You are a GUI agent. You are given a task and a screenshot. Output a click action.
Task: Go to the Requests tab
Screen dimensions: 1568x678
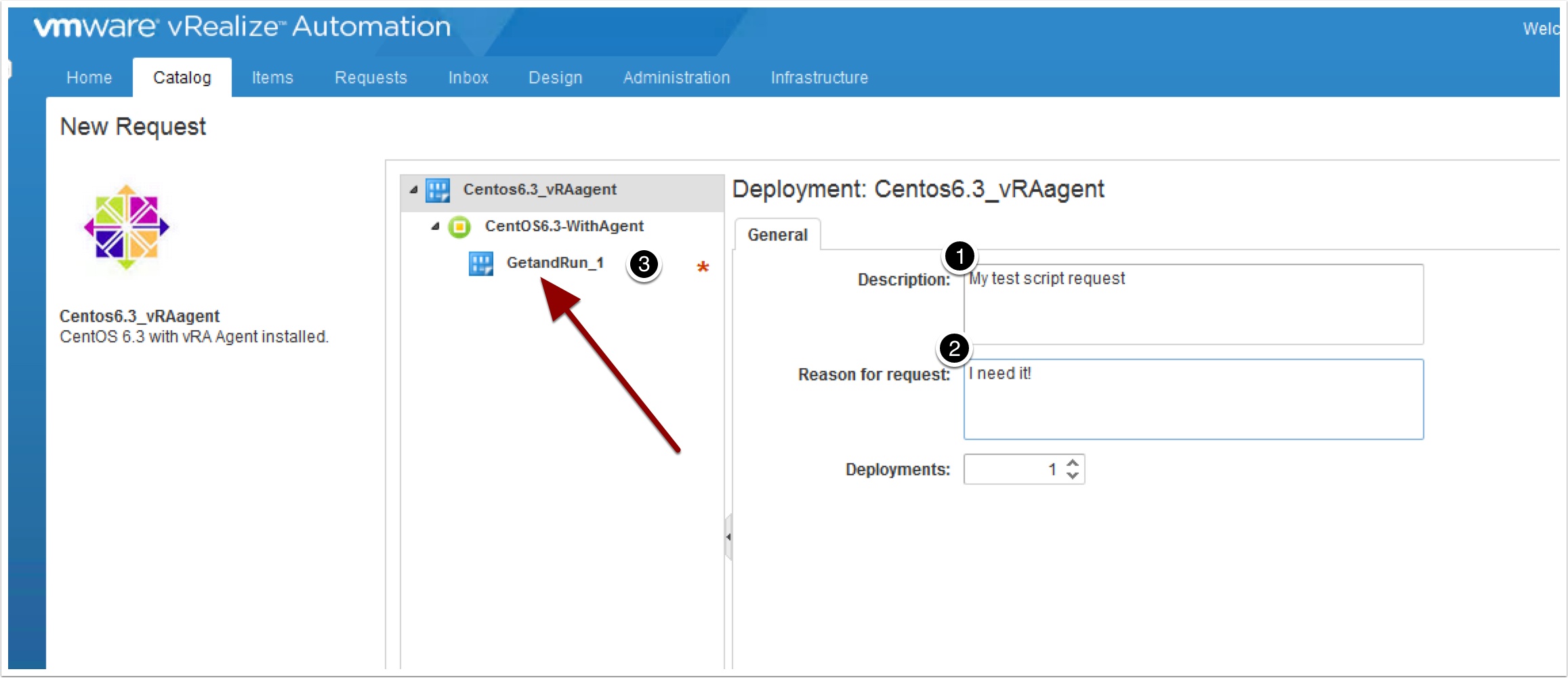pyautogui.click(x=371, y=78)
